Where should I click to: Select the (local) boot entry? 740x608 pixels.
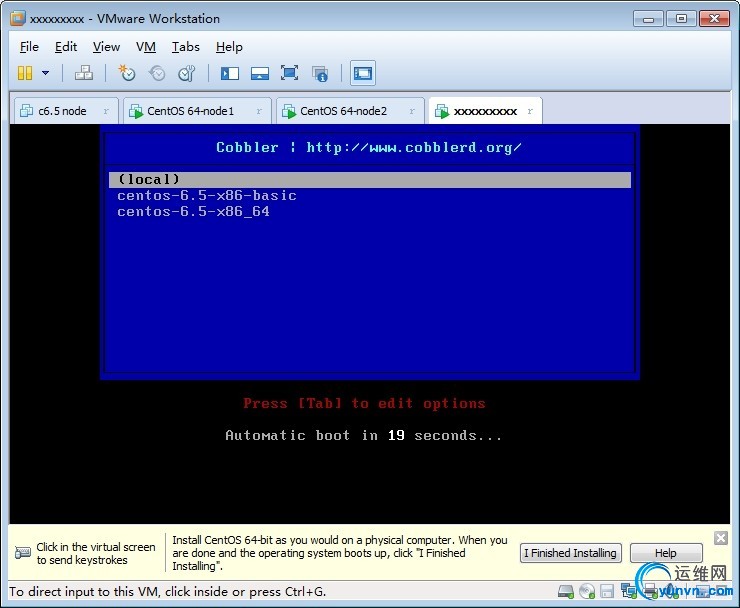pos(370,179)
